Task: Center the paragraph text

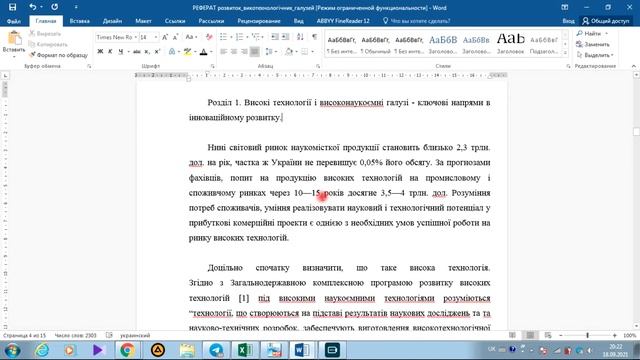Action: point(234,52)
